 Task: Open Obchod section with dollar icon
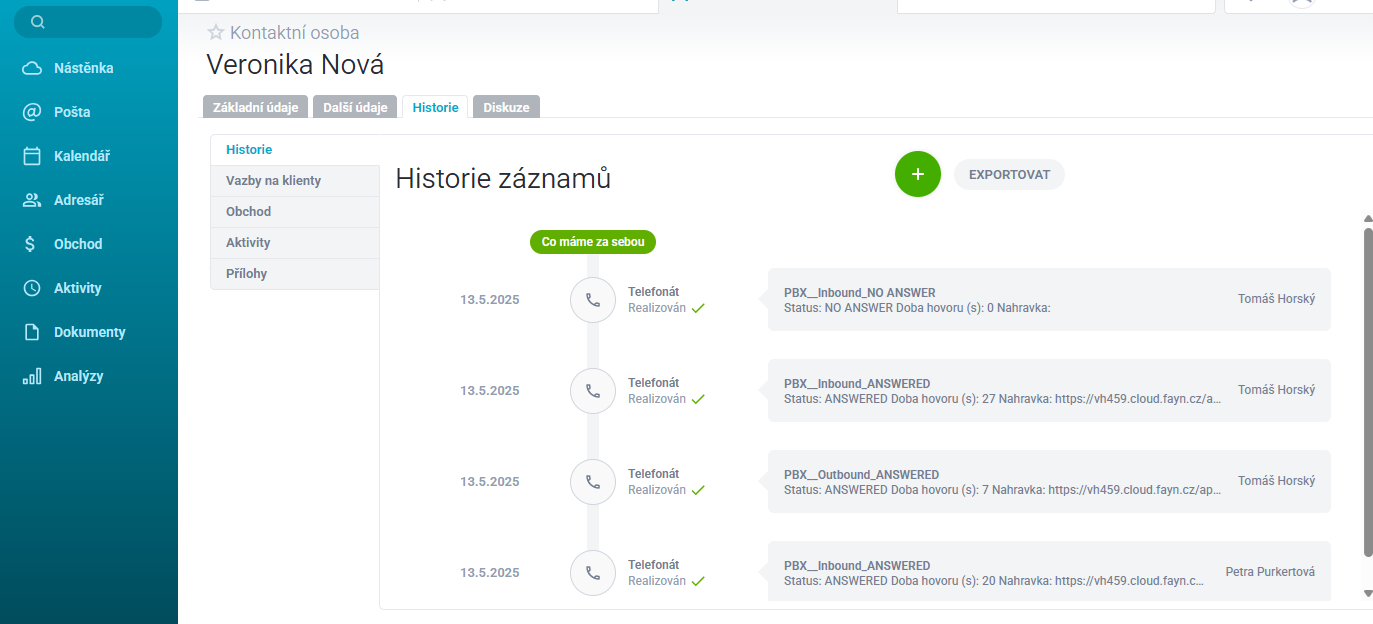(77, 244)
